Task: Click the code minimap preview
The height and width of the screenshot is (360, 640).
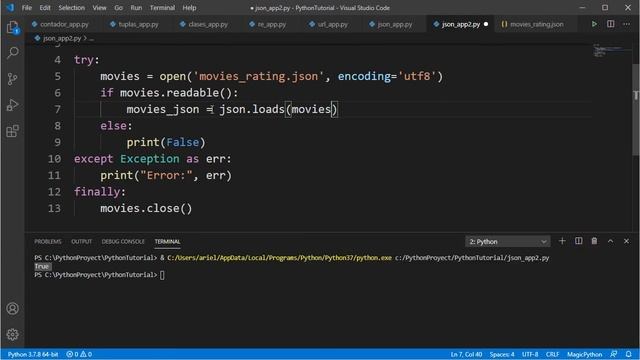Action: (611, 51)
